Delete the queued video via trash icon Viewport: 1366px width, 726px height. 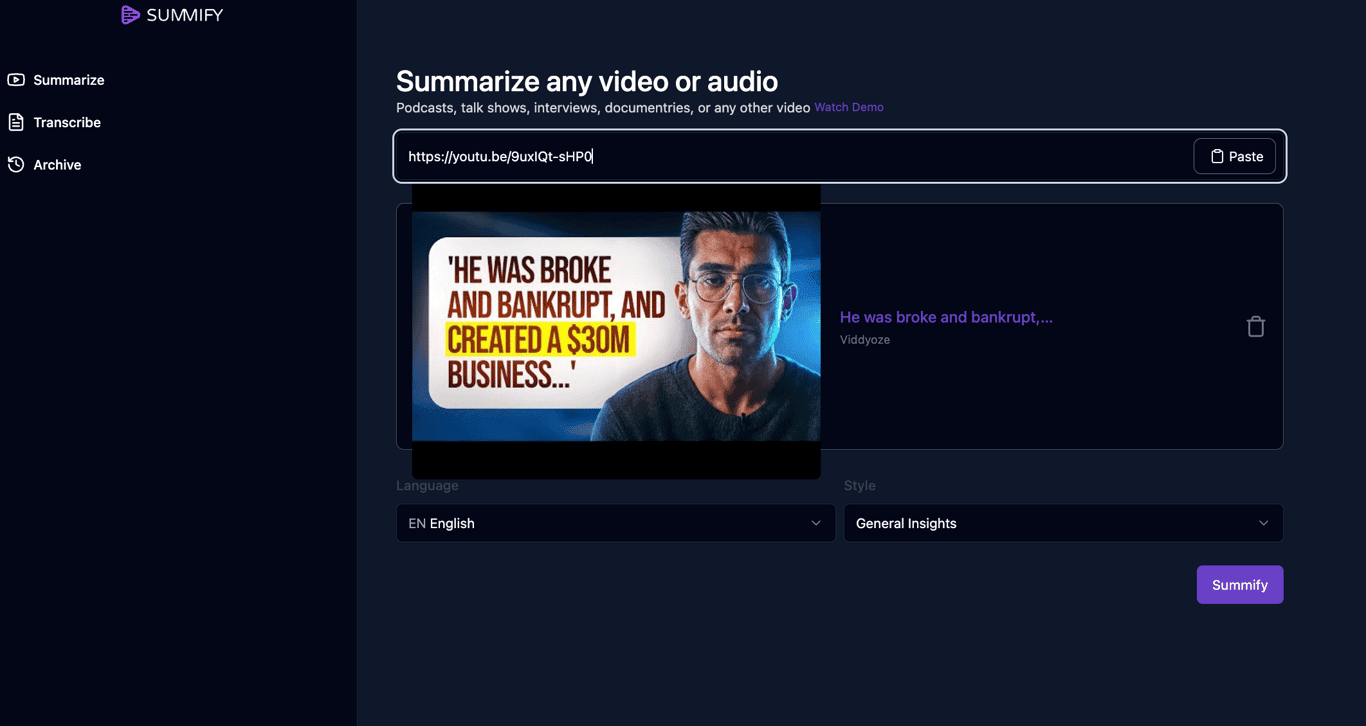pyautogui.click(x=1256, y=326)
